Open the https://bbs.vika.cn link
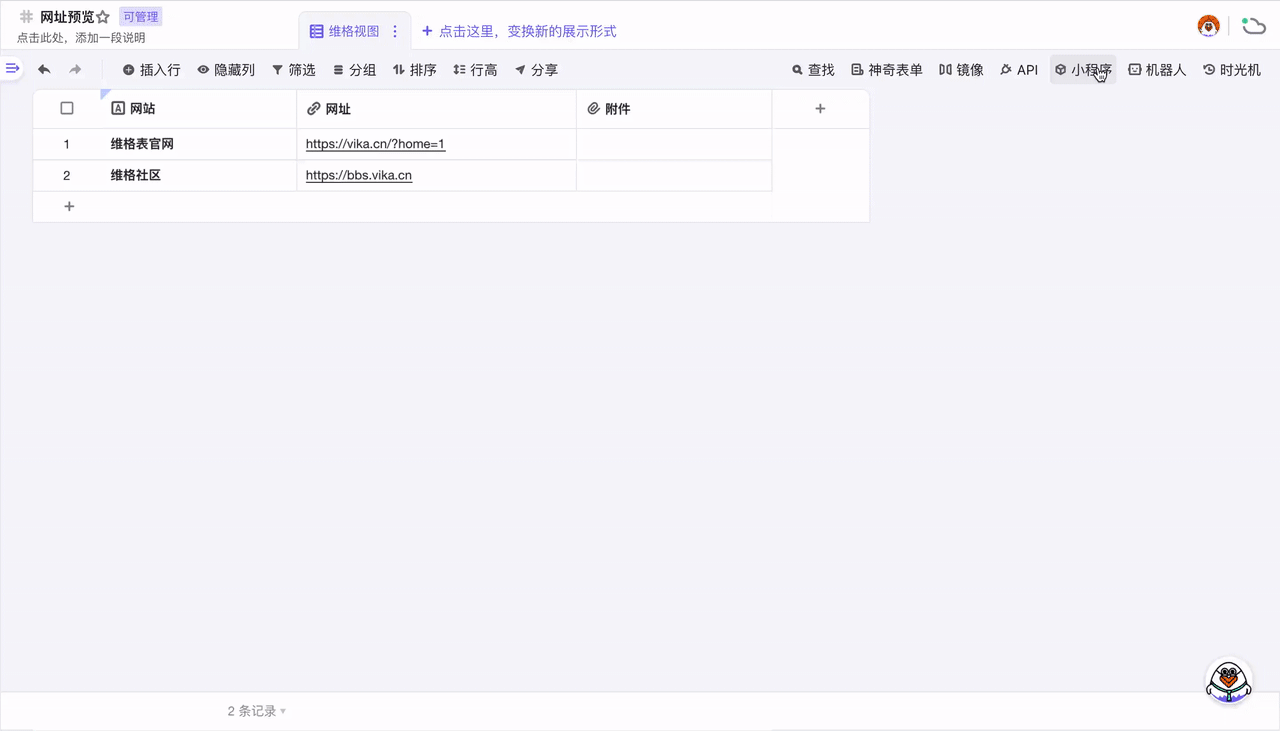Screen dimensions: 1280x731 pos(359,175)
